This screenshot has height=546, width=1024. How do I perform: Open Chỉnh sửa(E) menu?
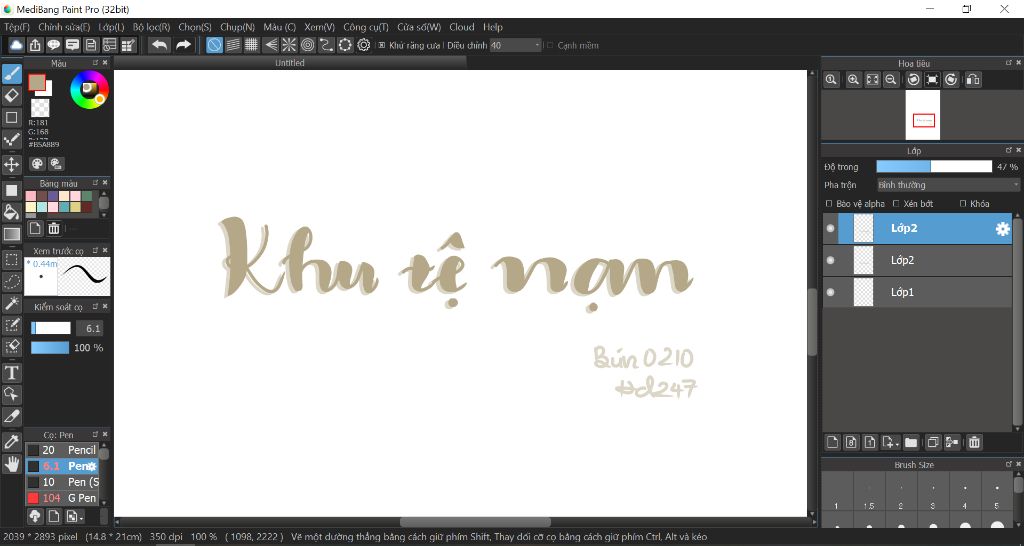[x=64, y=27]
